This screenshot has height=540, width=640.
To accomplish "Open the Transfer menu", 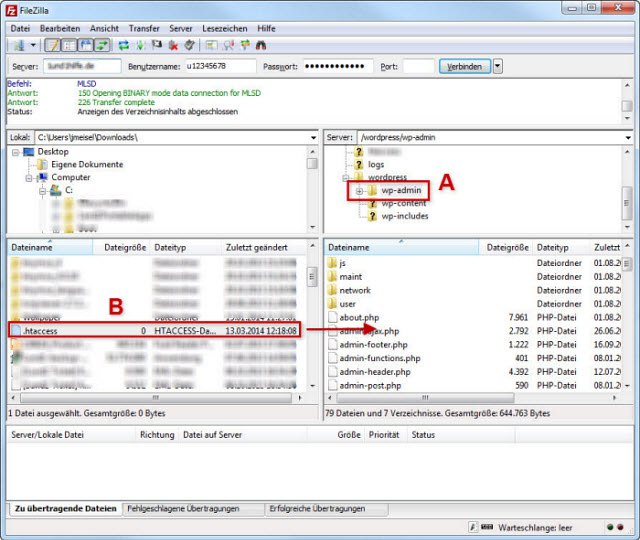I will (x=144, y=29).
